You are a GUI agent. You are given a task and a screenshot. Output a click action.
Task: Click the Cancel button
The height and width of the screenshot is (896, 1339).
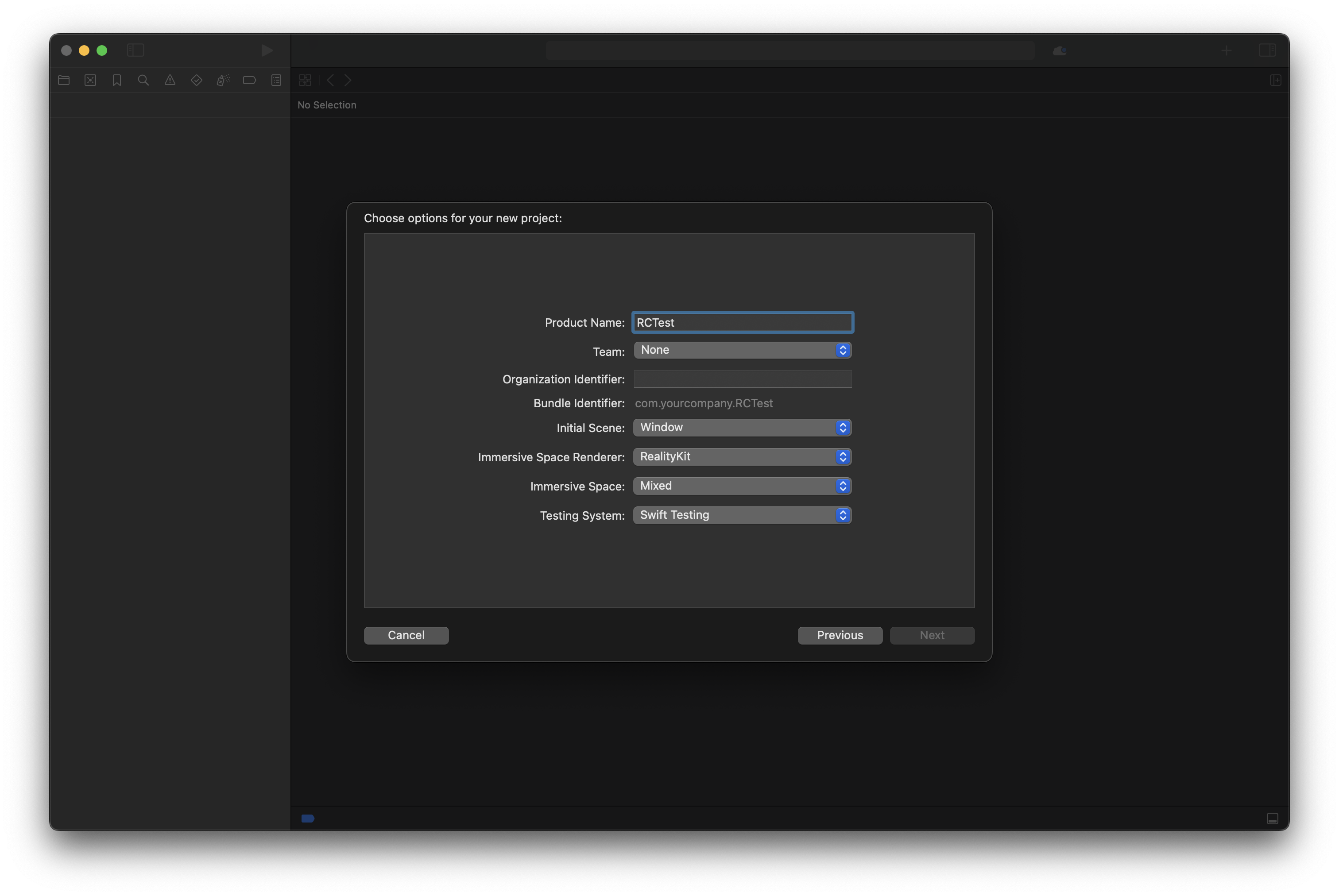(x=406, y=635)
